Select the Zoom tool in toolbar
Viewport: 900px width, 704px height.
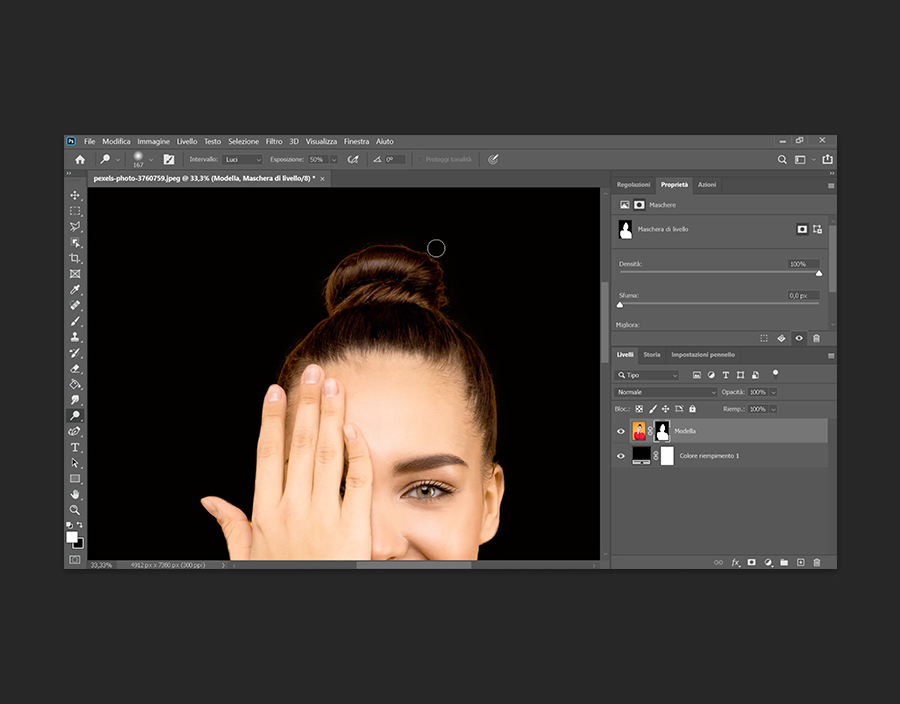pyautogui.click(x=75, y=509)
